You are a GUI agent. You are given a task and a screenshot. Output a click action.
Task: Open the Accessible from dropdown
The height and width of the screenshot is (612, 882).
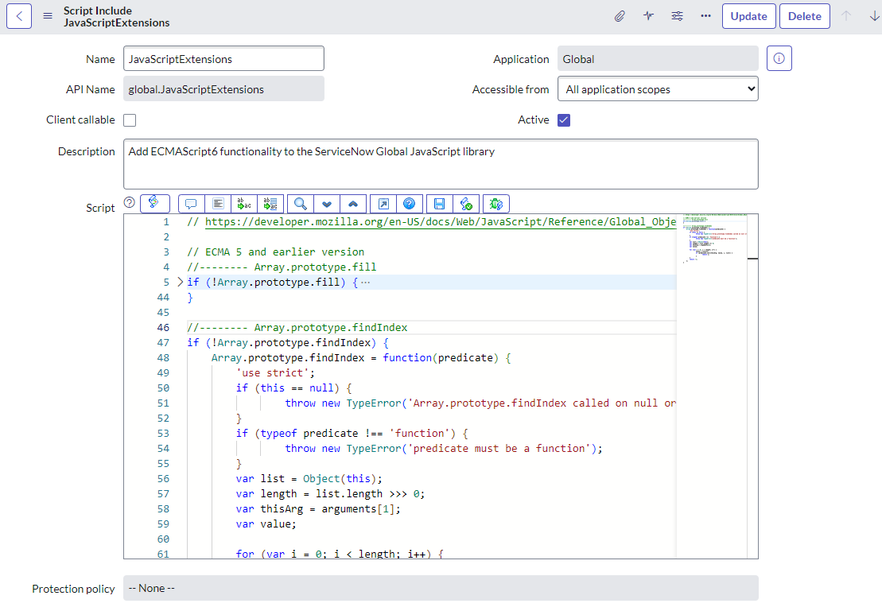pyautogui.click(x=658, y=89)
